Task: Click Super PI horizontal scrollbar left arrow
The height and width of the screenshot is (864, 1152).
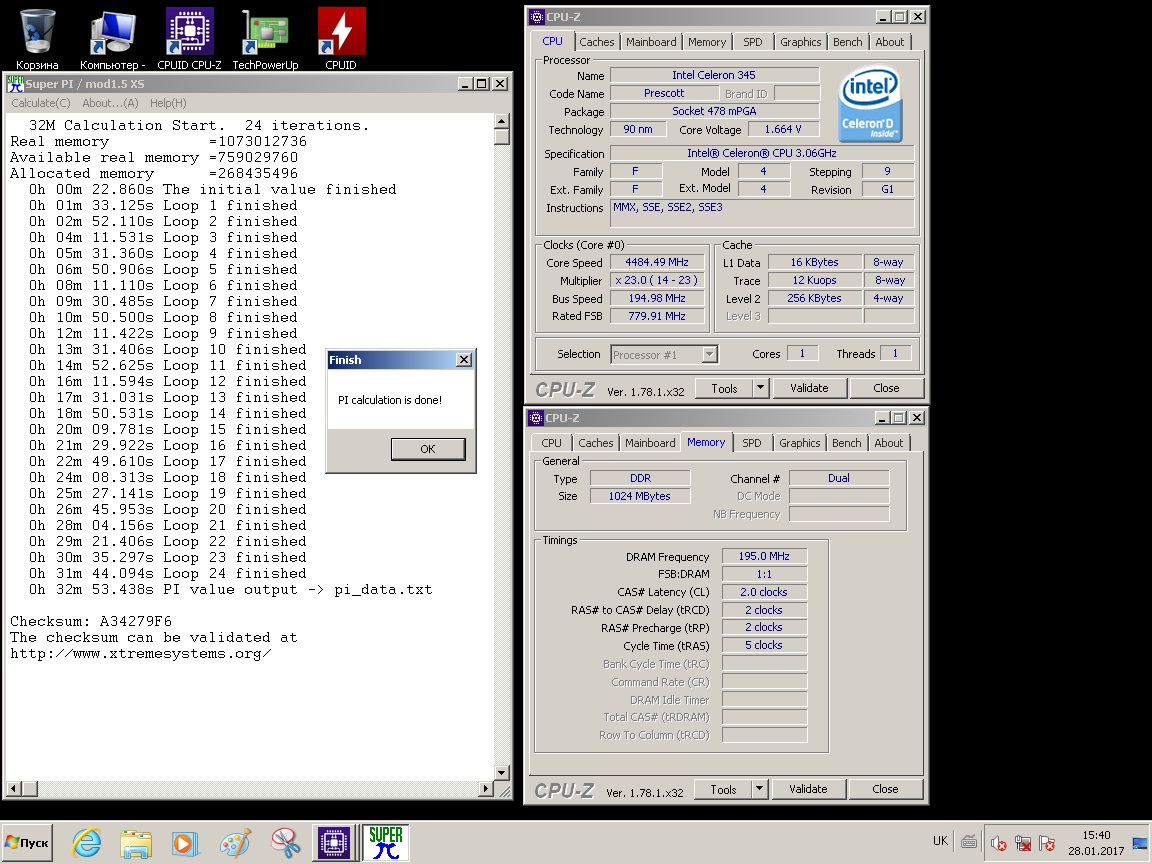Action: (x=12, y=788)
